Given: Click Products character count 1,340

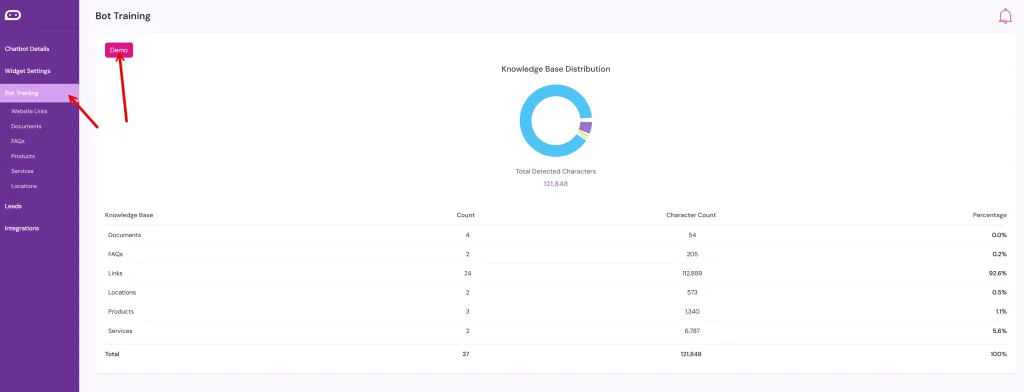Looking at the screenshot, I should point(692,312).
